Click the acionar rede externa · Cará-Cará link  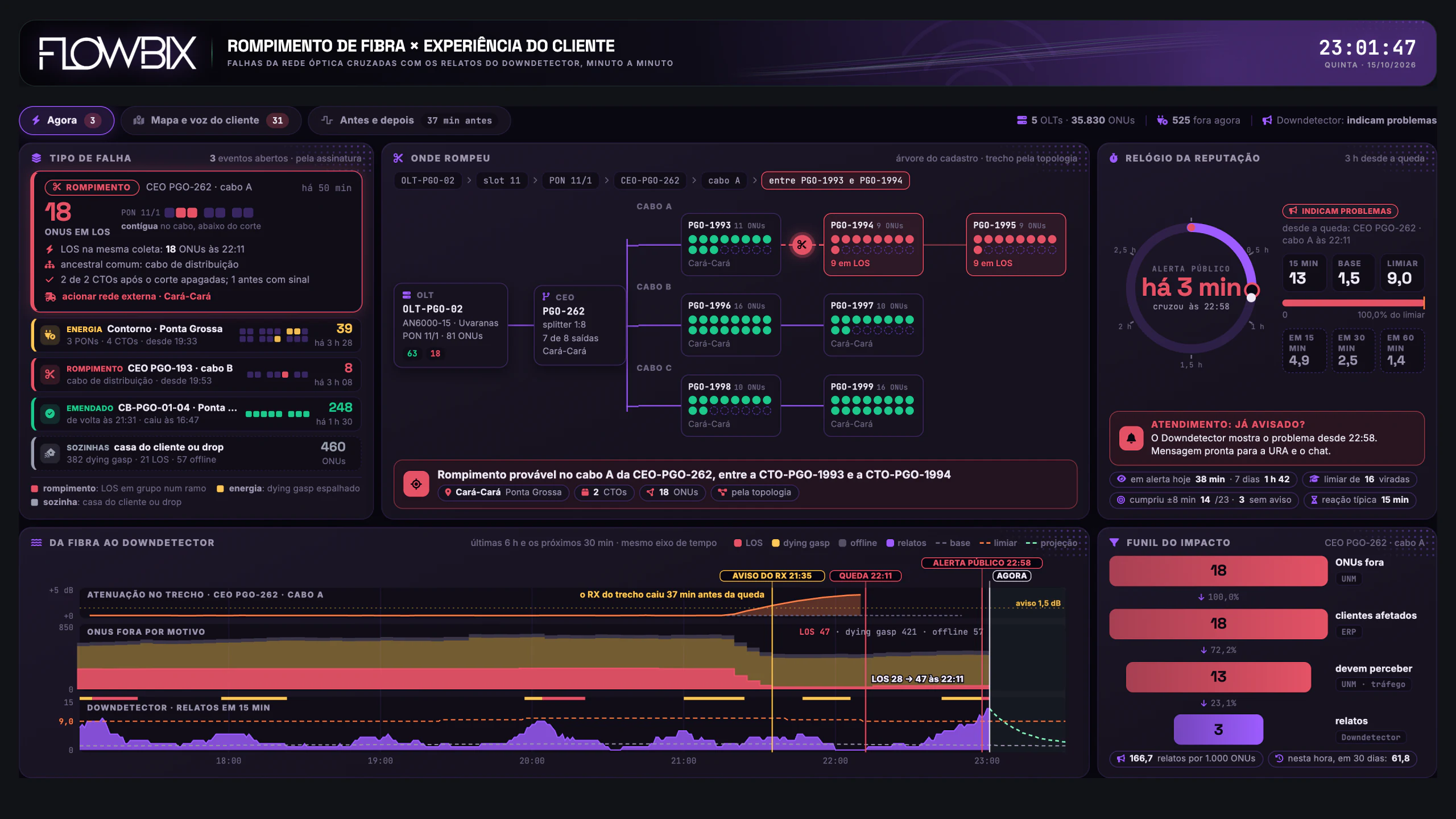tap(136, 296)
